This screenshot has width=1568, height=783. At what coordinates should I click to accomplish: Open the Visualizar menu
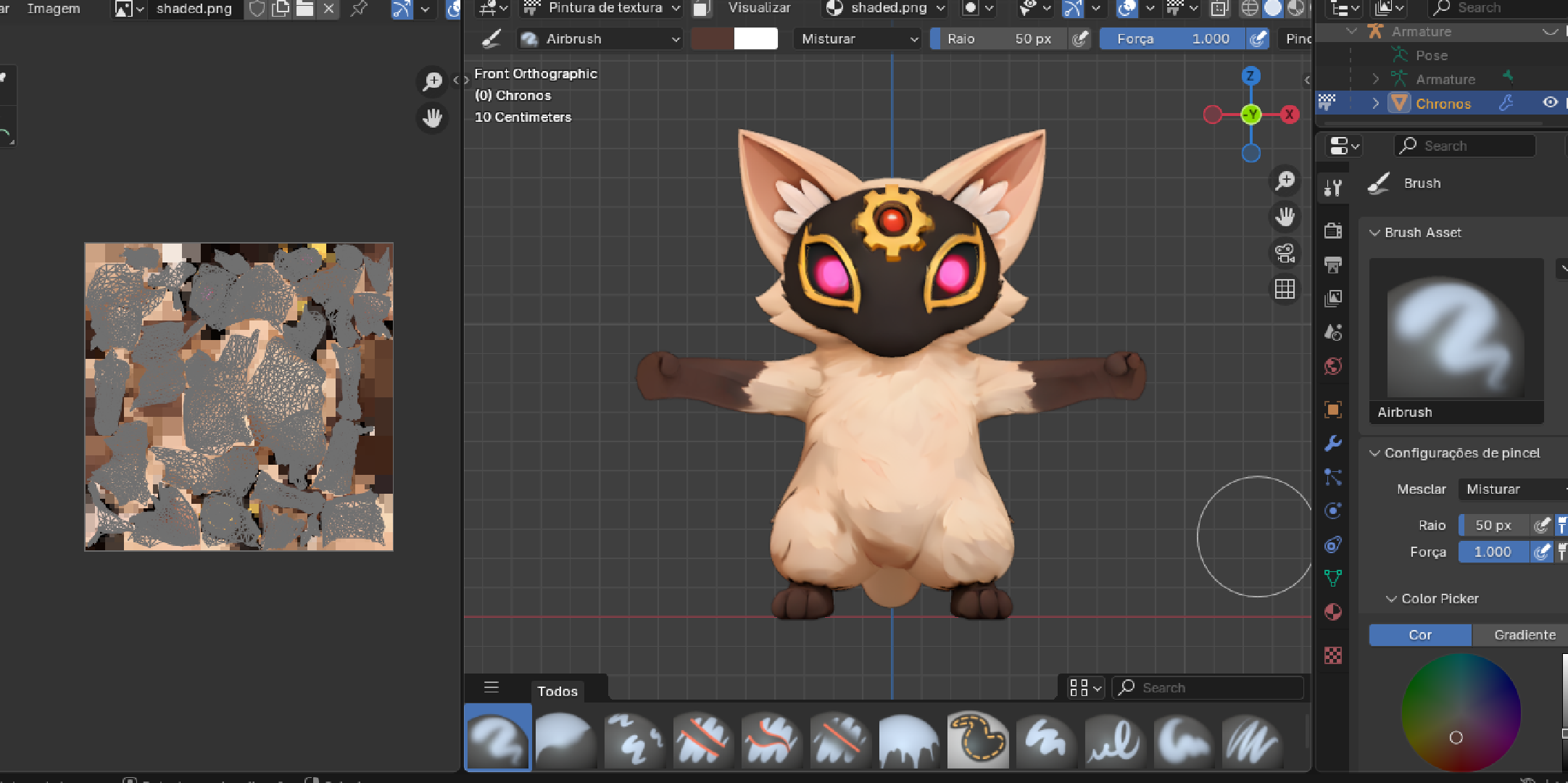[759, 8]
